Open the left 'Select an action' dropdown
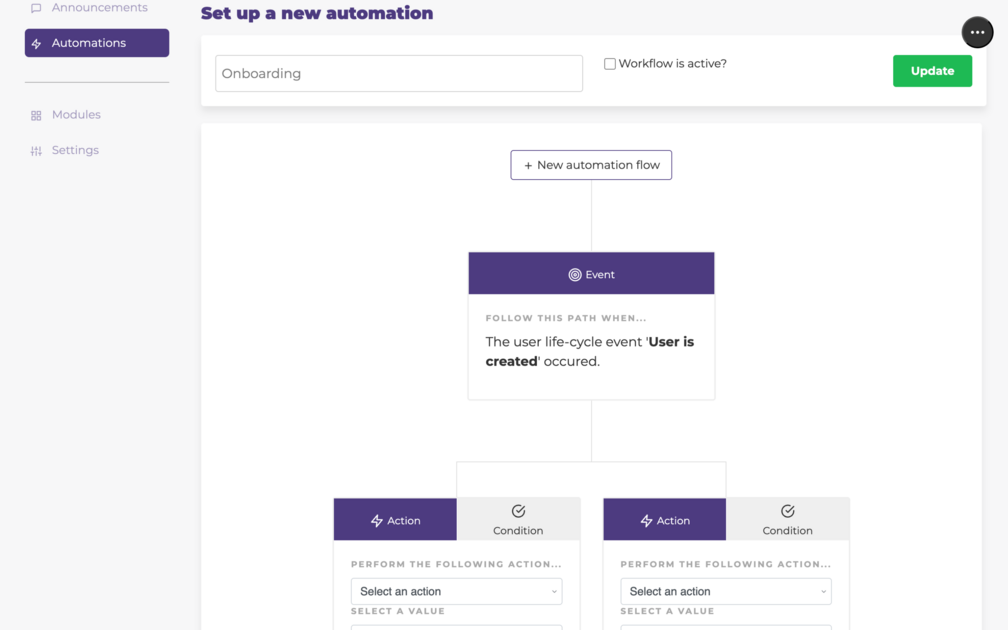The height and width of the screenshot is (630, 1008). click(x=456, y=591)
